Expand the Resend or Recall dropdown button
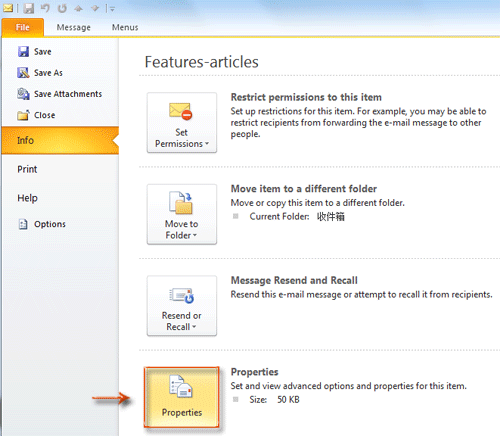The height and width of the screenshot is (436, 500). 182,306
